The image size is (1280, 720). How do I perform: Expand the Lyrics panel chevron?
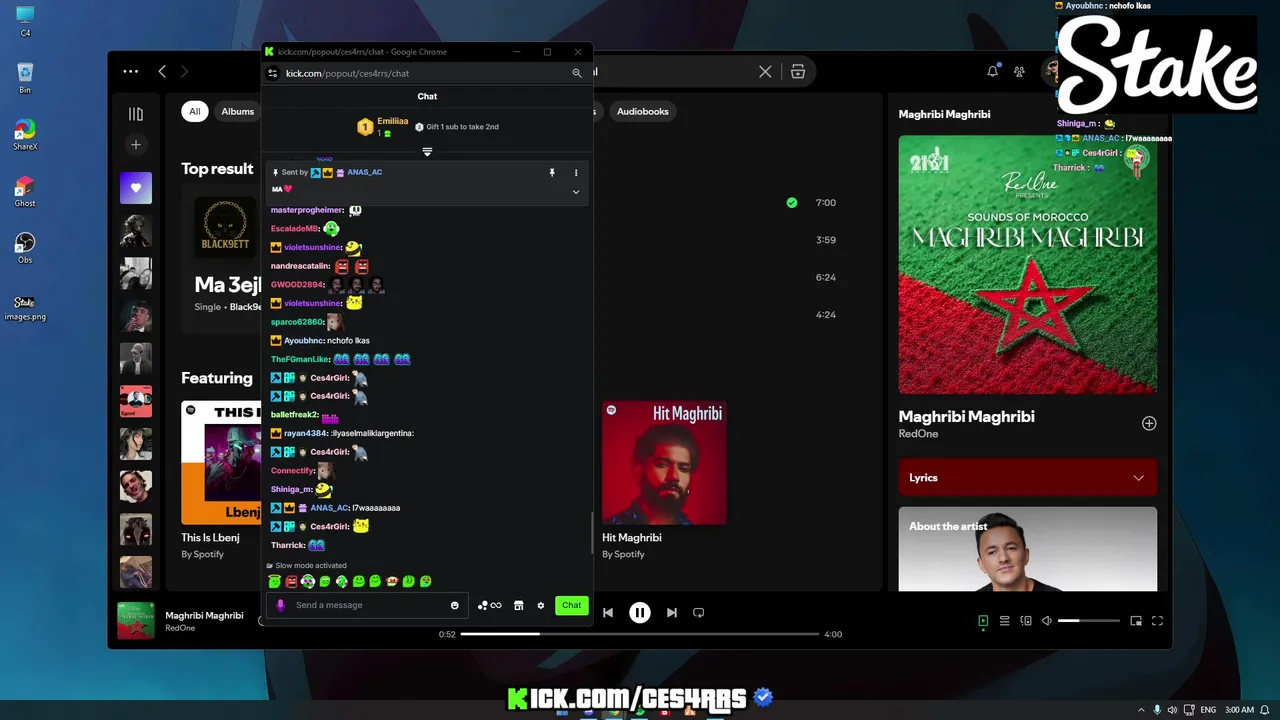tap(1138, 478)
